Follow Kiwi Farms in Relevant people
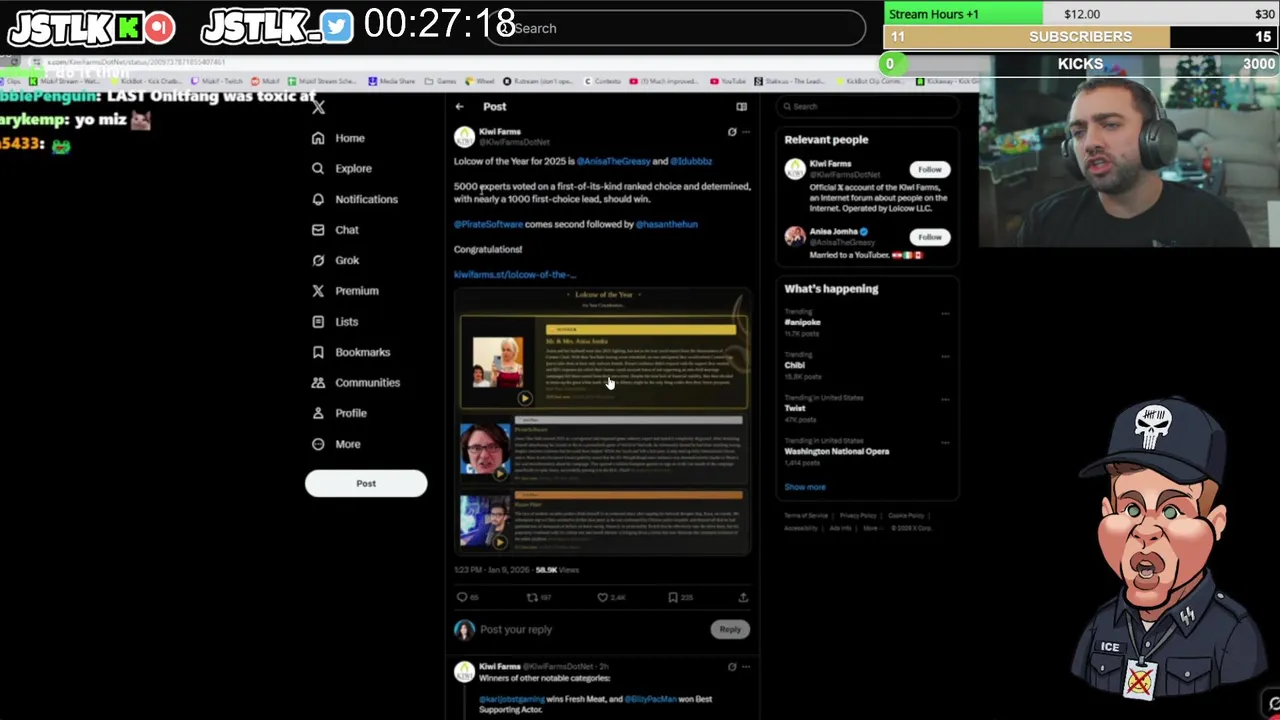The height and width of the screenshot is (720, 1280). (x=929, y=169)
